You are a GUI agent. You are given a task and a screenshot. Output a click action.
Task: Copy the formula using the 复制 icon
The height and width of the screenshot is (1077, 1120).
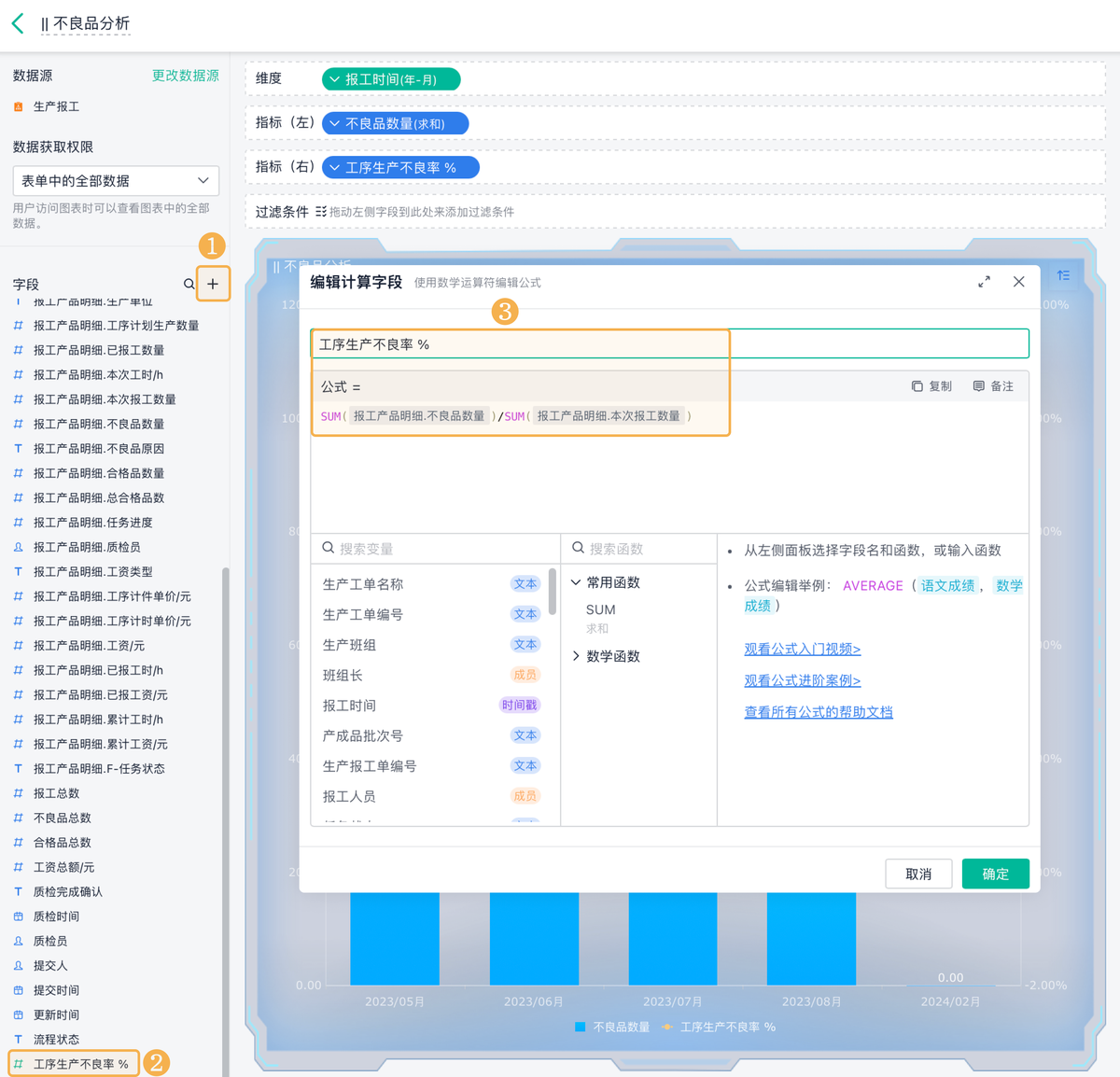point(931,385)
